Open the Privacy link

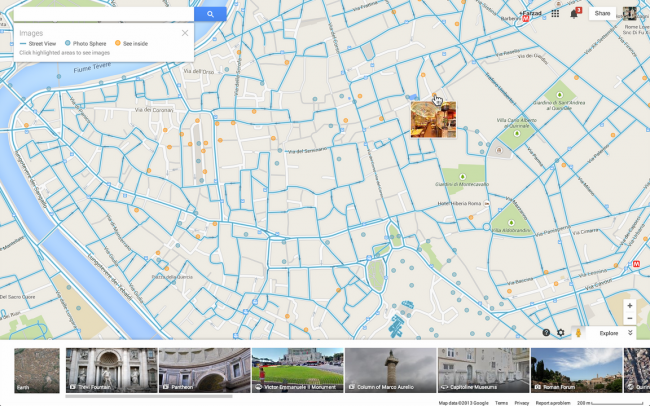point(521,403)
